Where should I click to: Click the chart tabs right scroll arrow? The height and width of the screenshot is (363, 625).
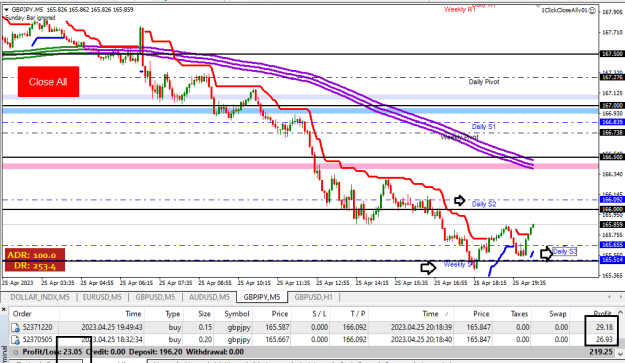point(620,297)
